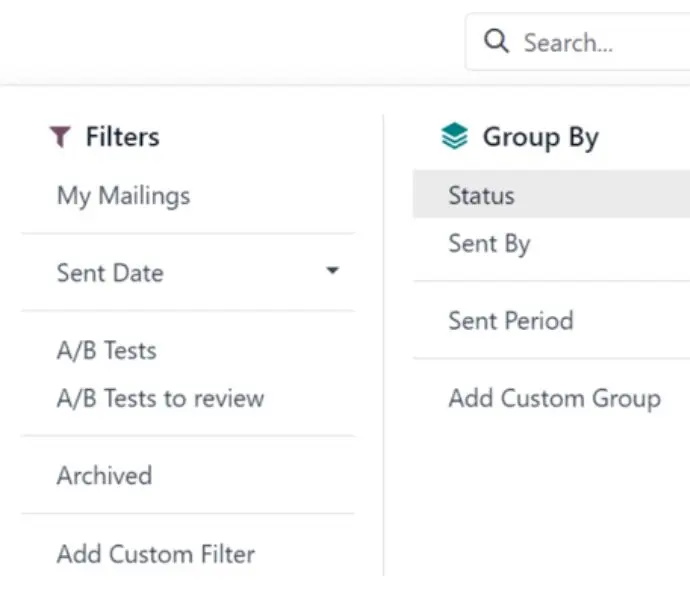Expand the Sent Period grouping option
This screenshot has width=690, height=590.
click(x=551, y=320)
